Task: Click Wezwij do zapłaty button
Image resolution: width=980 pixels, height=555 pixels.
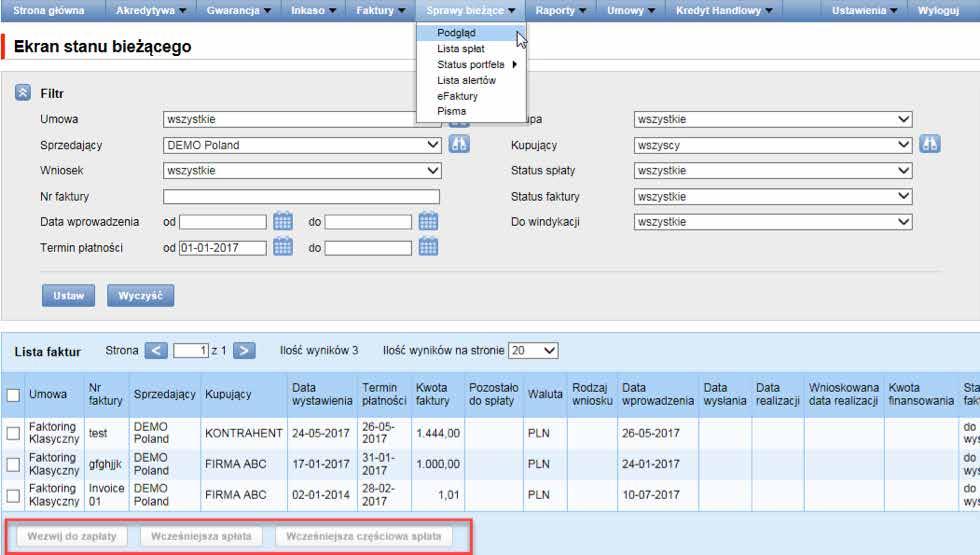Action: [72, 536]
